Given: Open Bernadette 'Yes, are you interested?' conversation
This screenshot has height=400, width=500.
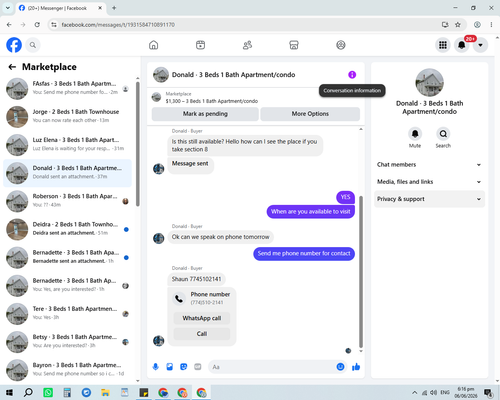Looking at the screenshot, I should pos(67,286).
